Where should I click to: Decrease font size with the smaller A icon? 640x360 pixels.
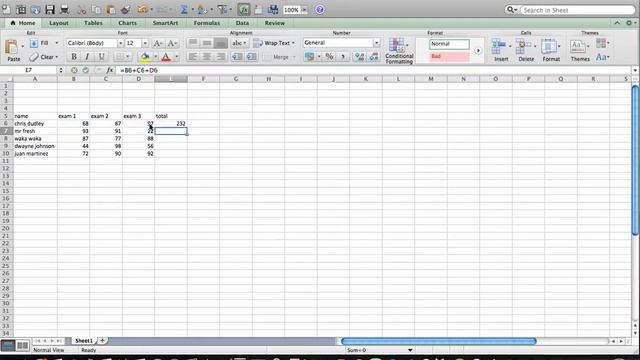172,43
